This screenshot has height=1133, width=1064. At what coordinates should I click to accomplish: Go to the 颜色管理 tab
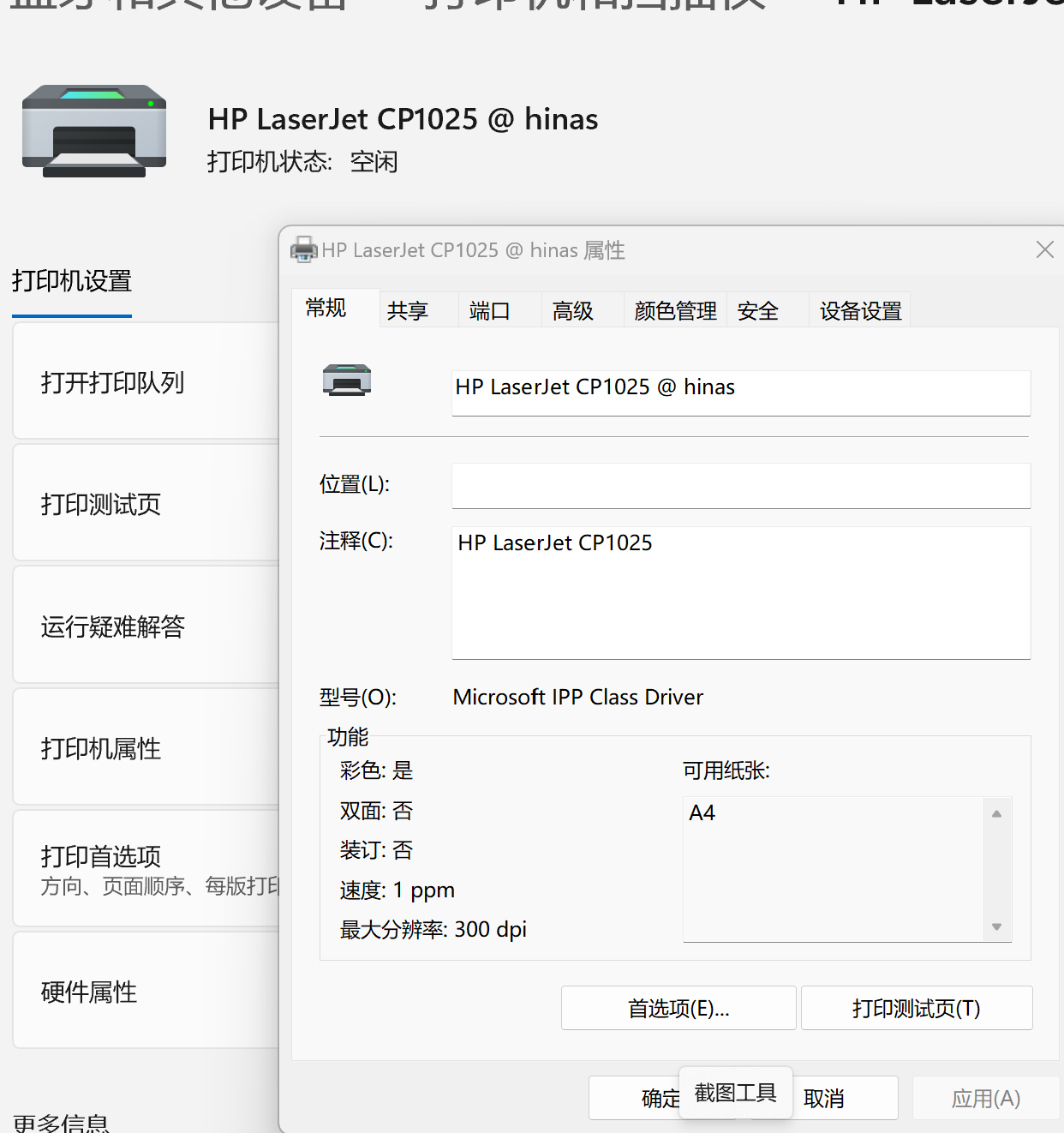click(675, 310)
